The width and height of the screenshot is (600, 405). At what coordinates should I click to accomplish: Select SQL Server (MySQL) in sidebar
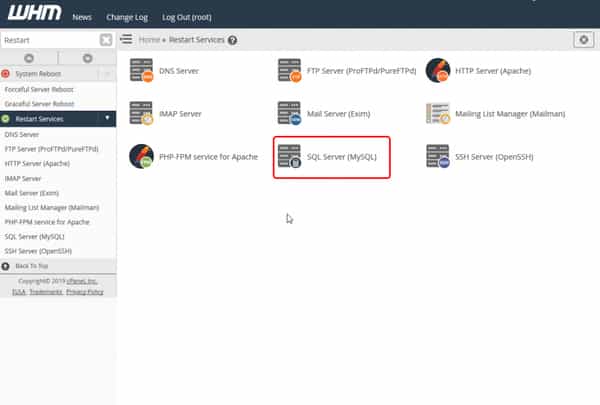pyautogui.click(x=34, y=237)
